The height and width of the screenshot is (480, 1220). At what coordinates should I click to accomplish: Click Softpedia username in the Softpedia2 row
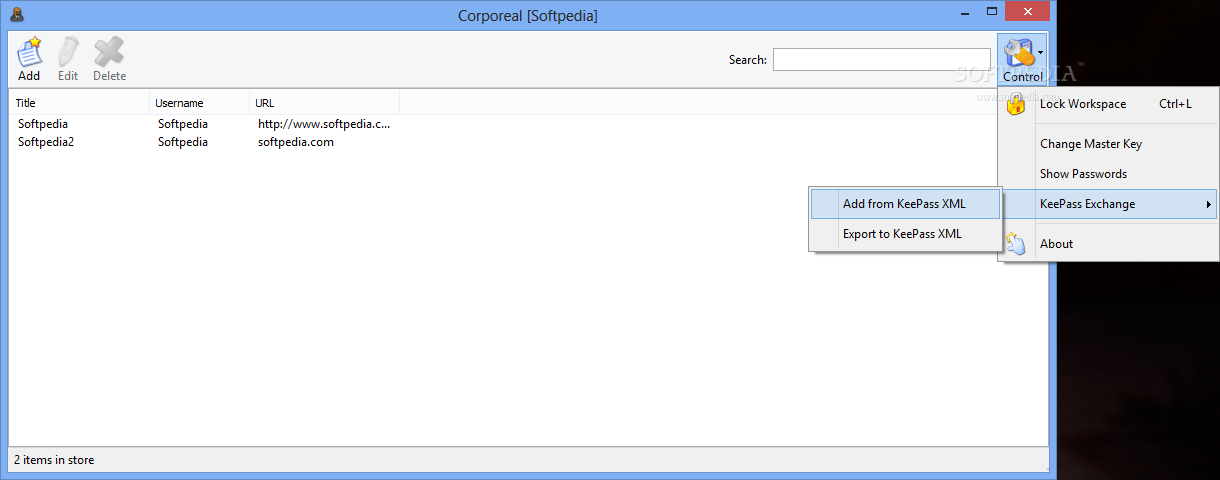tap(183, 142)
